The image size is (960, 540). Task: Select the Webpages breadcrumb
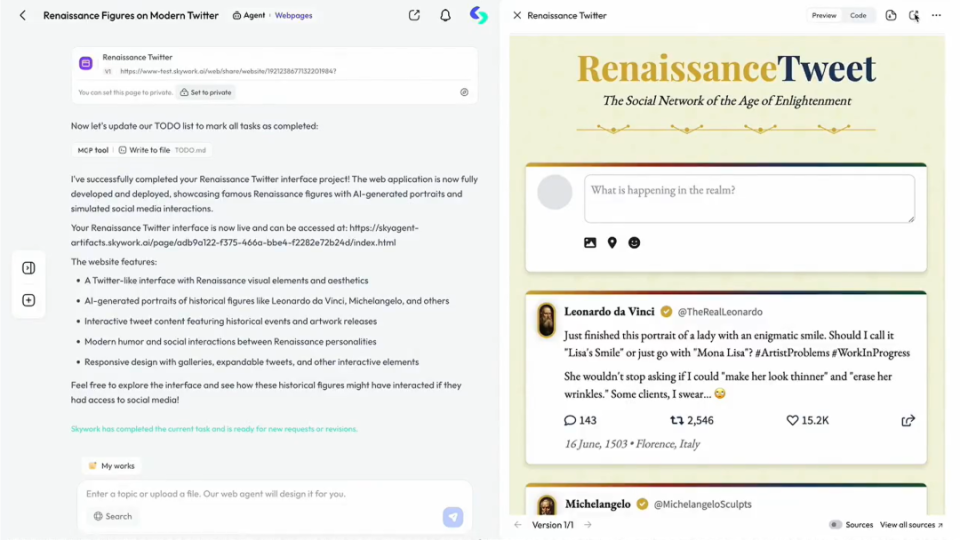click(293, 15)
